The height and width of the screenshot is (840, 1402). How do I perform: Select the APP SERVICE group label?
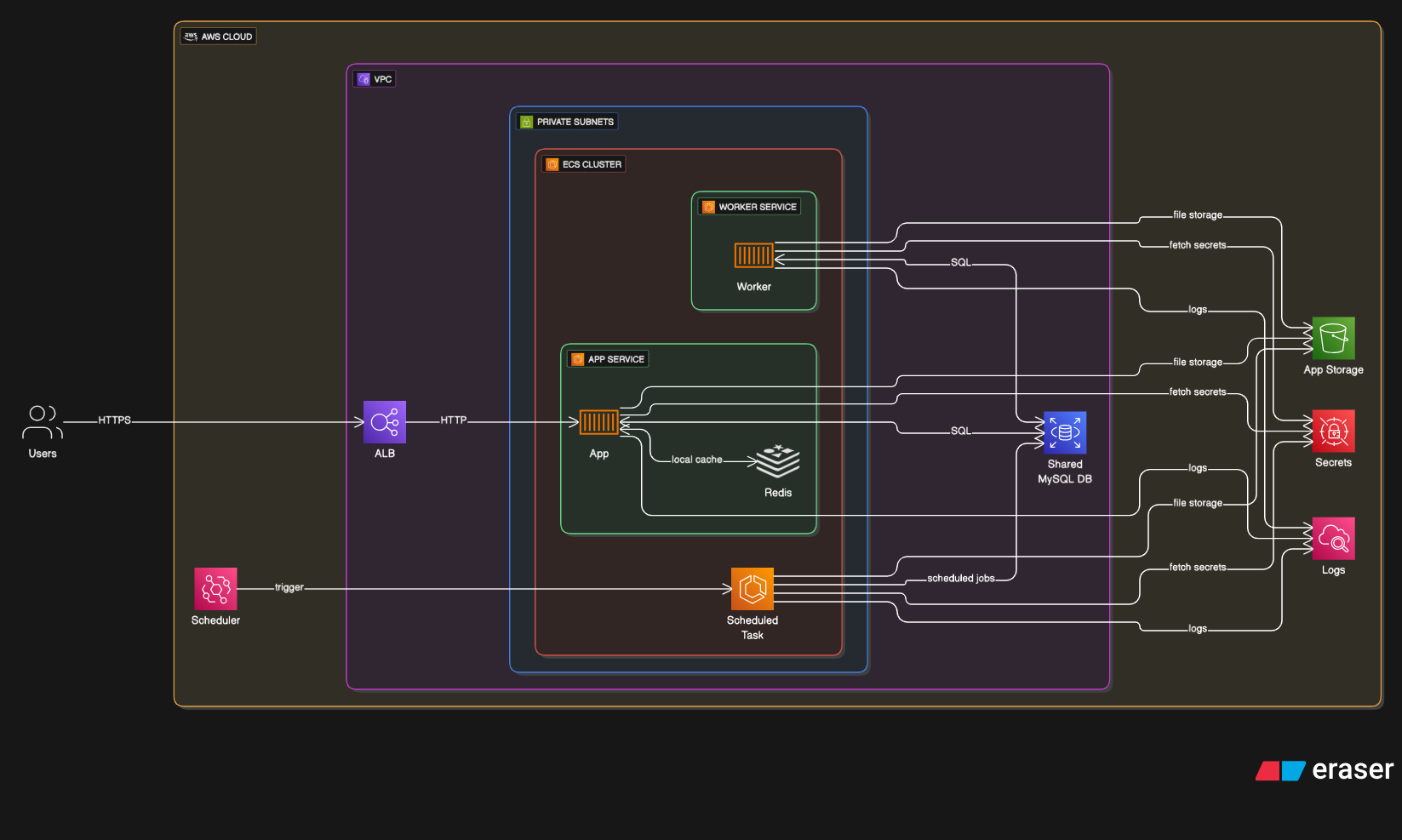coord(608,359)
